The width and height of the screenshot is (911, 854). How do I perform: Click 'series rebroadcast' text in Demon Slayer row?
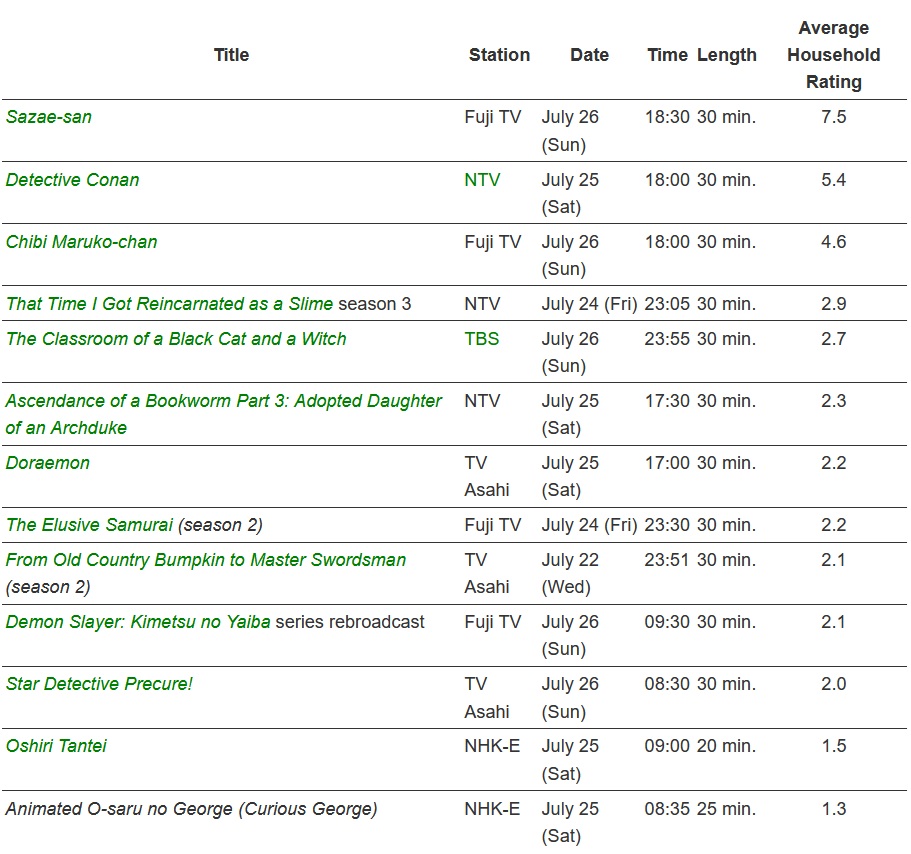[350, 622]
